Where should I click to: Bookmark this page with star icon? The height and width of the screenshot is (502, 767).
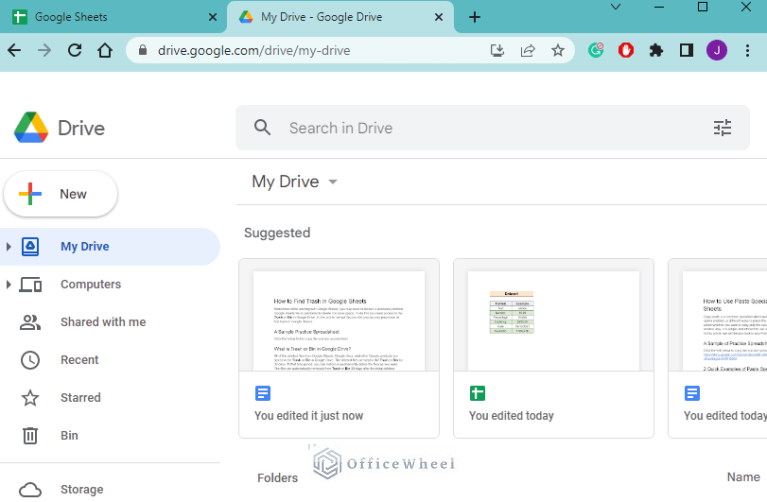coord(558,50)
